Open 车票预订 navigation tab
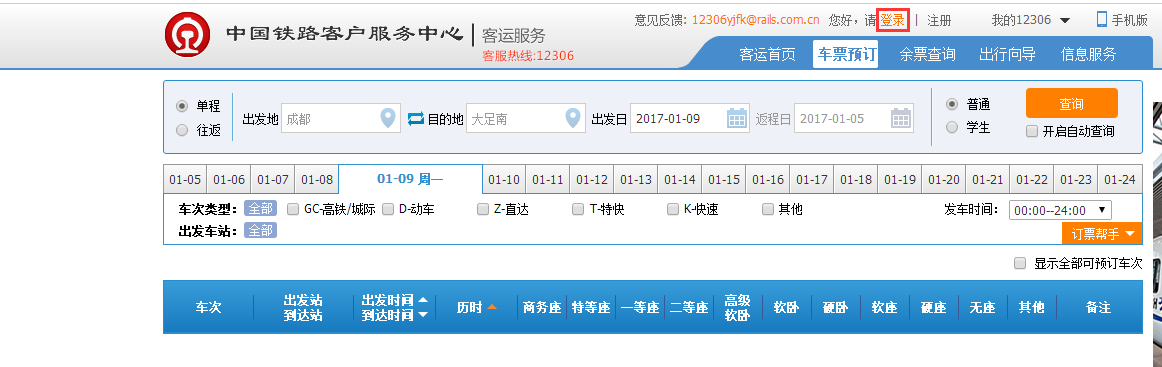1162x367 pixels. (x=846, y=54)
